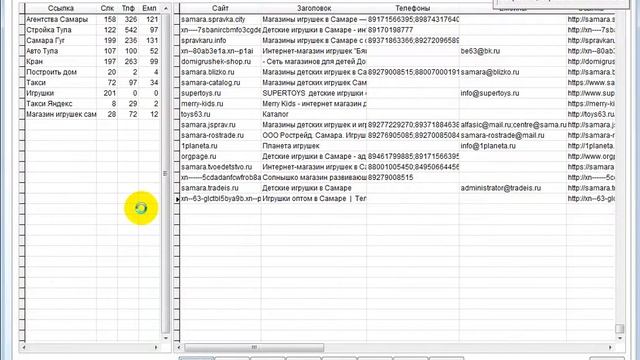
Task: Click the samara-catalog.ru site cell
Action: 220,83
